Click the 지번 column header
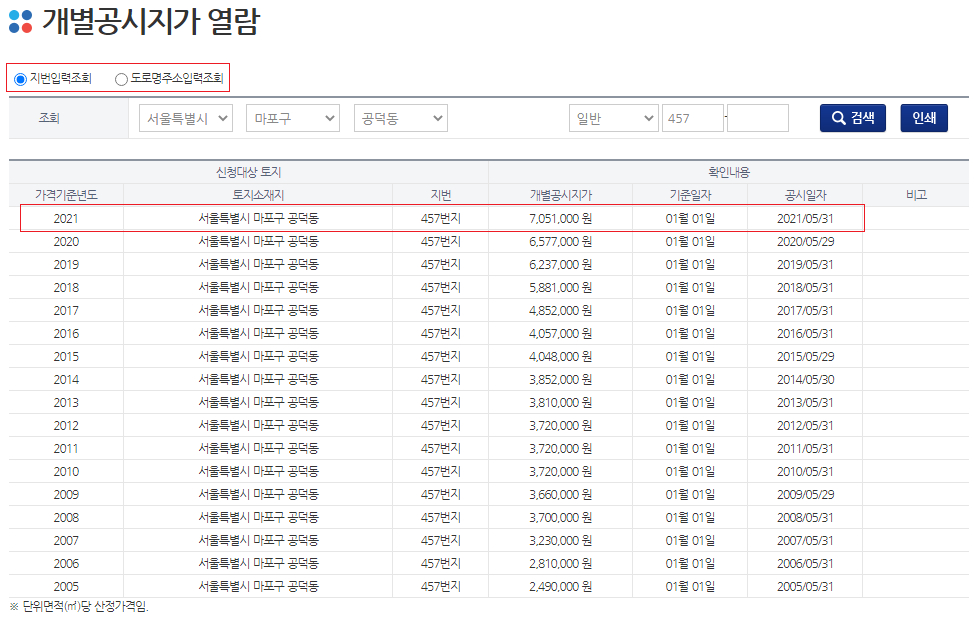Viewport: 974px width, 629px height. click(x=440, y=195)
